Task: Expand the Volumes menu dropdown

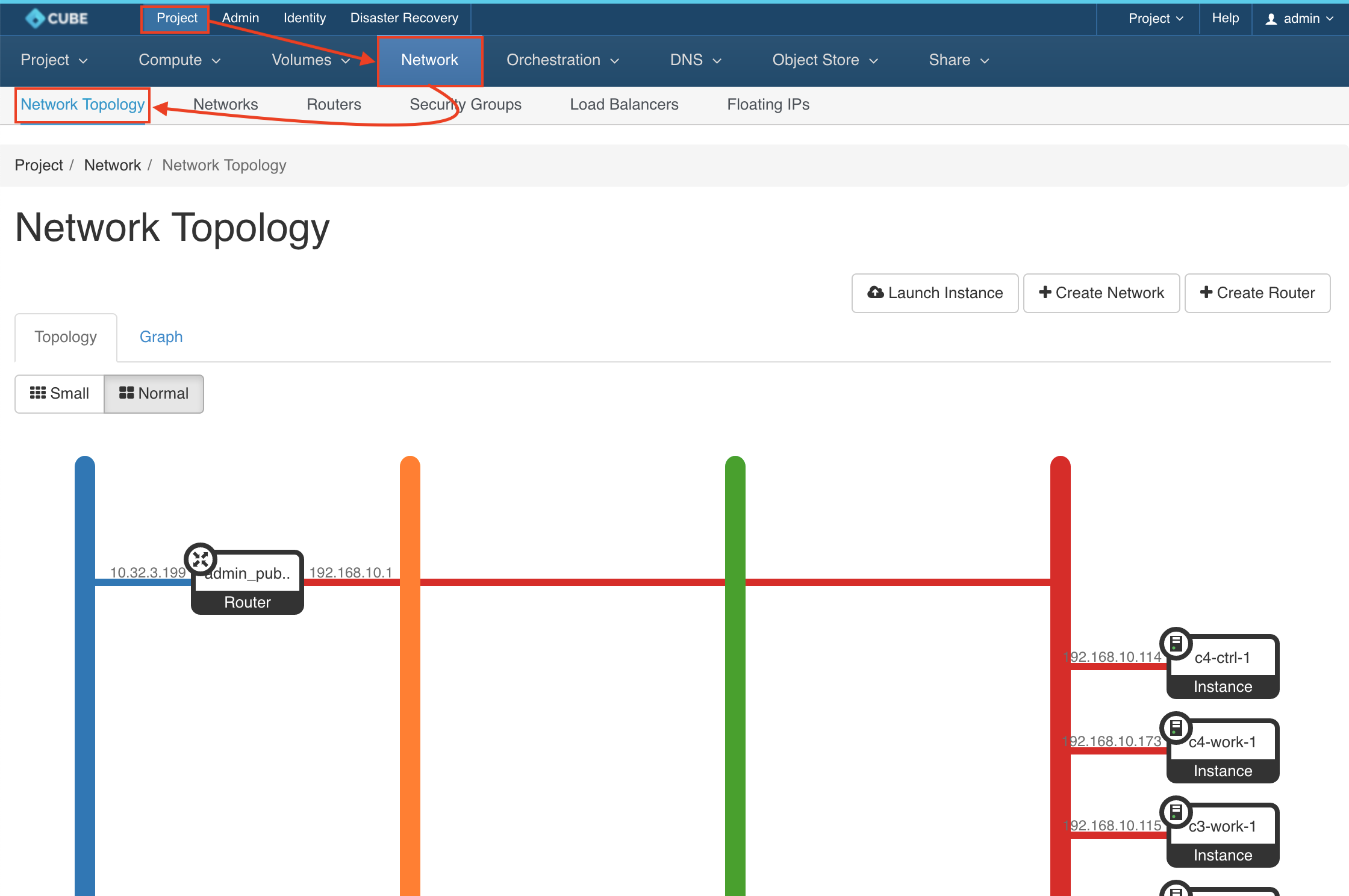Action: click(x=311, y=60)
